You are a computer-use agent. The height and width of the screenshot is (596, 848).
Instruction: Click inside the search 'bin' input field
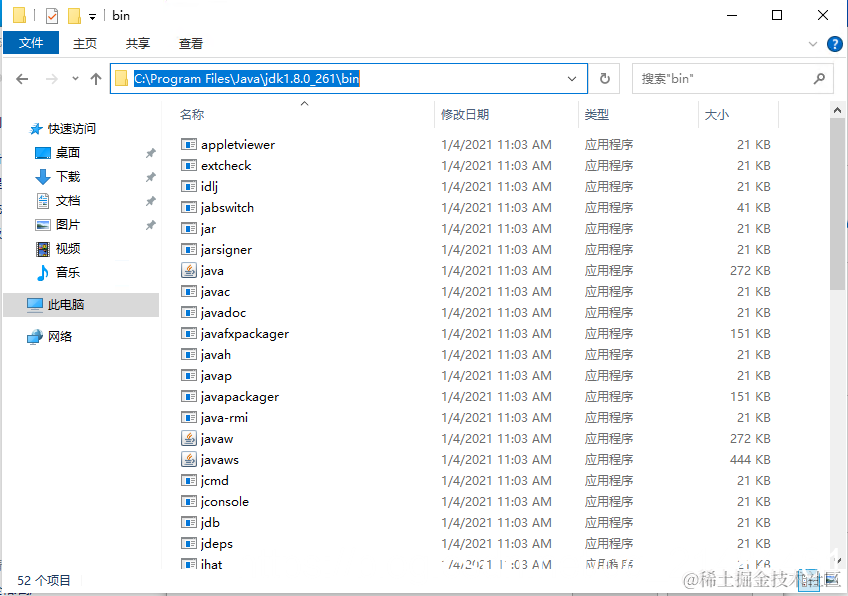tap(700, 78)
